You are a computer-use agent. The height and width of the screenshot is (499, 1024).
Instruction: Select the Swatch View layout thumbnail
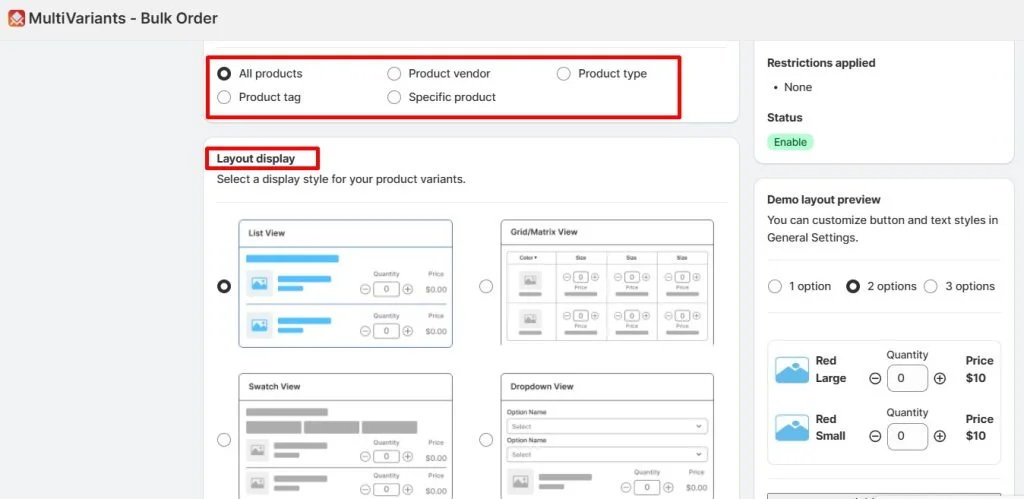(x=345, y=436)
